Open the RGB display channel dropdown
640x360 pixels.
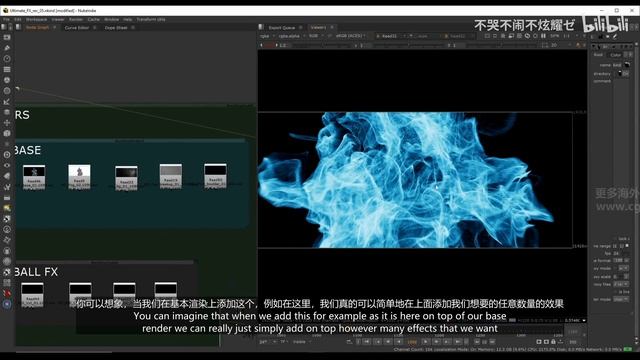coord(316,36)
